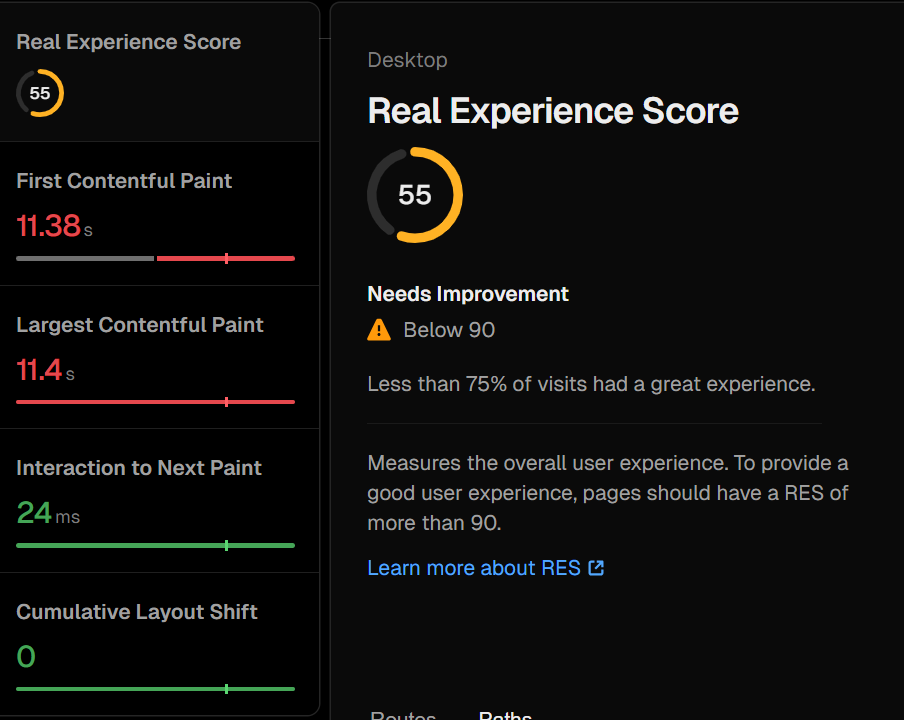Image resolution: width=904 pixels, height=720 pixels.
Task: Click the First Contentful Paint distribution bar
Action: coord(155,258)
